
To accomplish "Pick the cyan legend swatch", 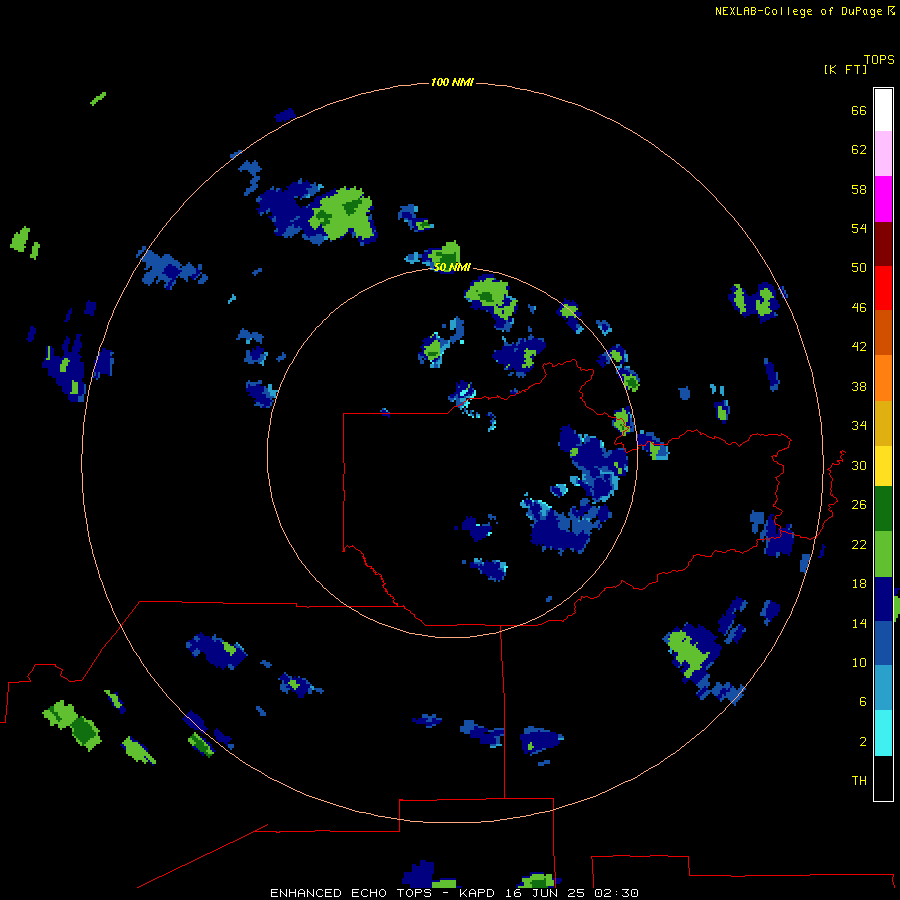I will [883, 733].
